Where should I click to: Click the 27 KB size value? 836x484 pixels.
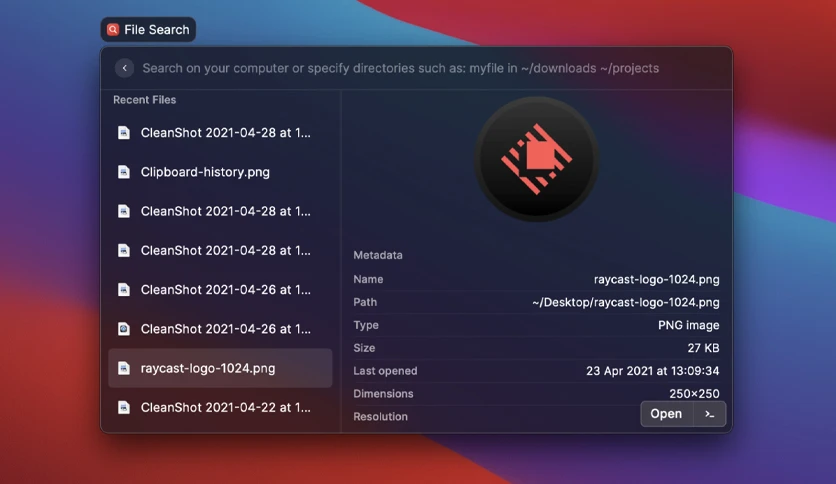[x=703, y=348]
